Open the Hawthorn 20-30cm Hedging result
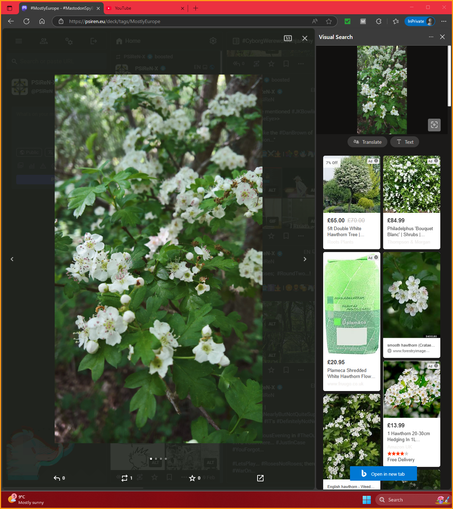 click(x=412, y=414)
